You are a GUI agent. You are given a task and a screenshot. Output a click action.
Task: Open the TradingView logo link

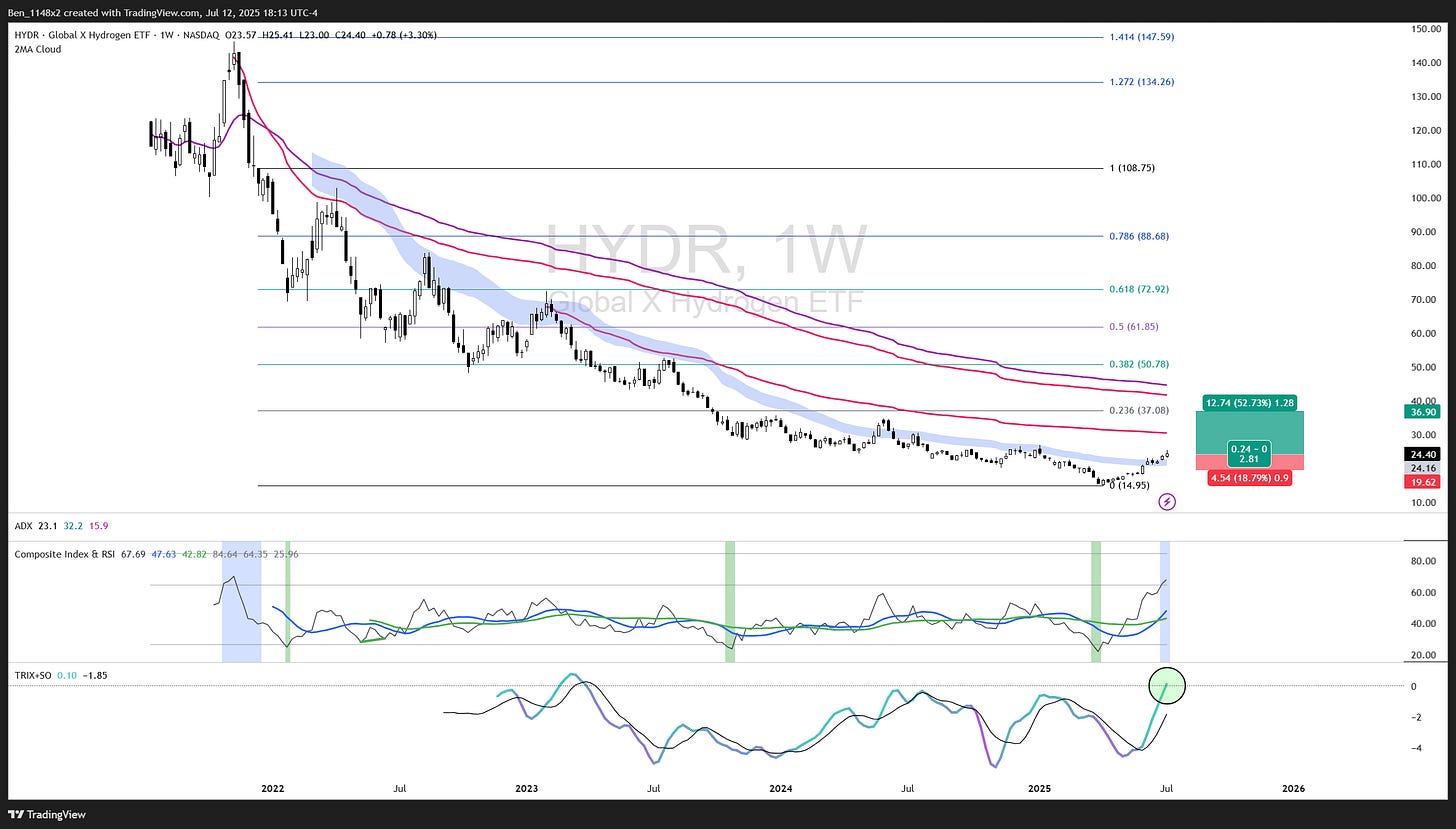[48, 813]
